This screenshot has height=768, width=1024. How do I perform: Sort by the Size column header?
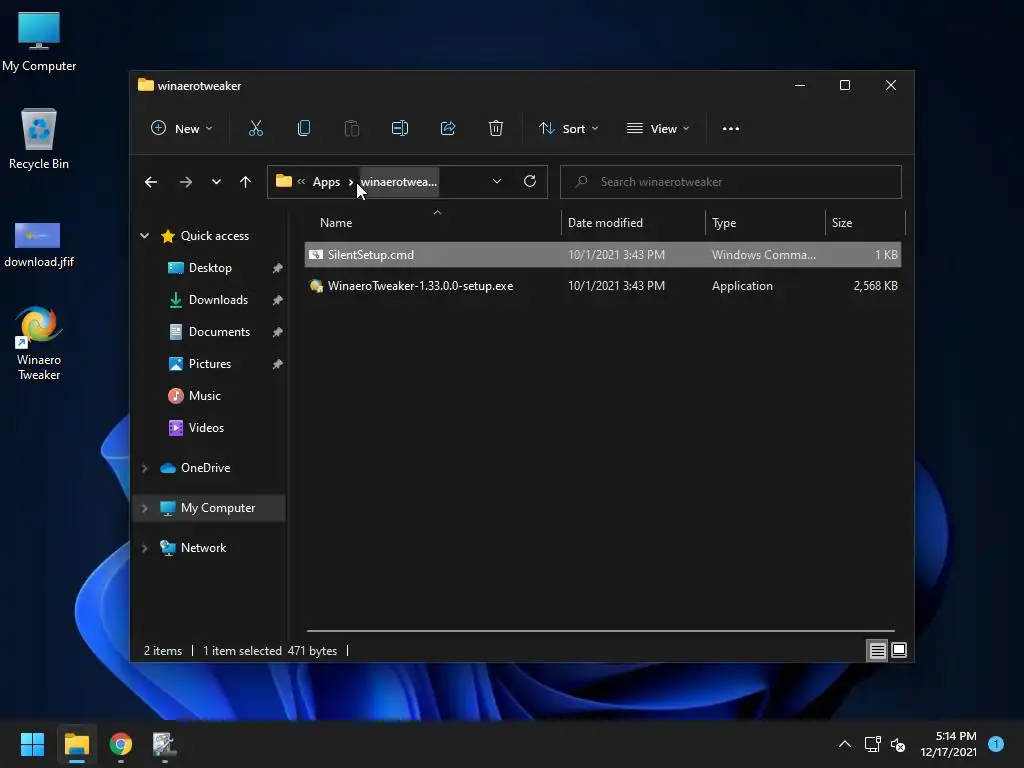click(865, 223)
